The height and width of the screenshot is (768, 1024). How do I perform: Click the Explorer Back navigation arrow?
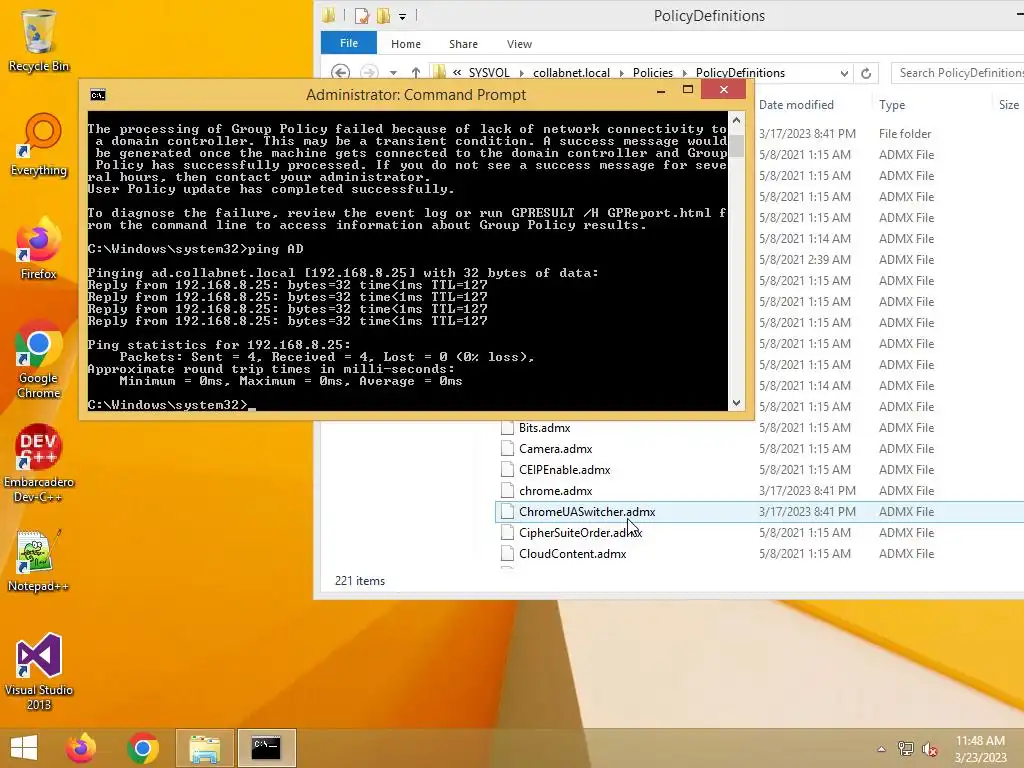point(340,72)
